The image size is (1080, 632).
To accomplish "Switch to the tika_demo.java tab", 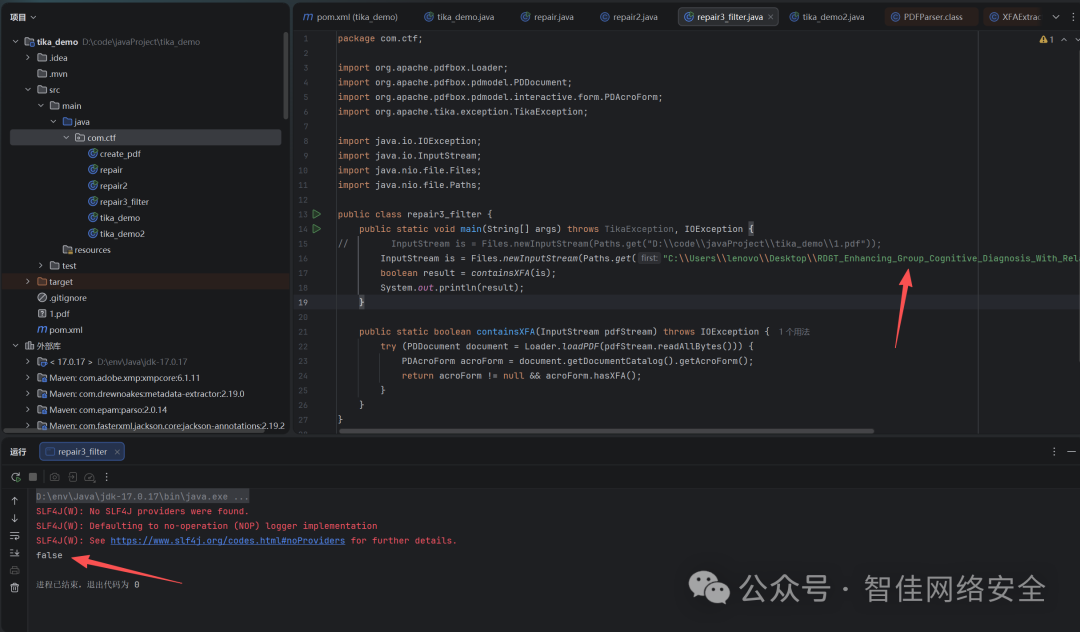I will point(459,17).
